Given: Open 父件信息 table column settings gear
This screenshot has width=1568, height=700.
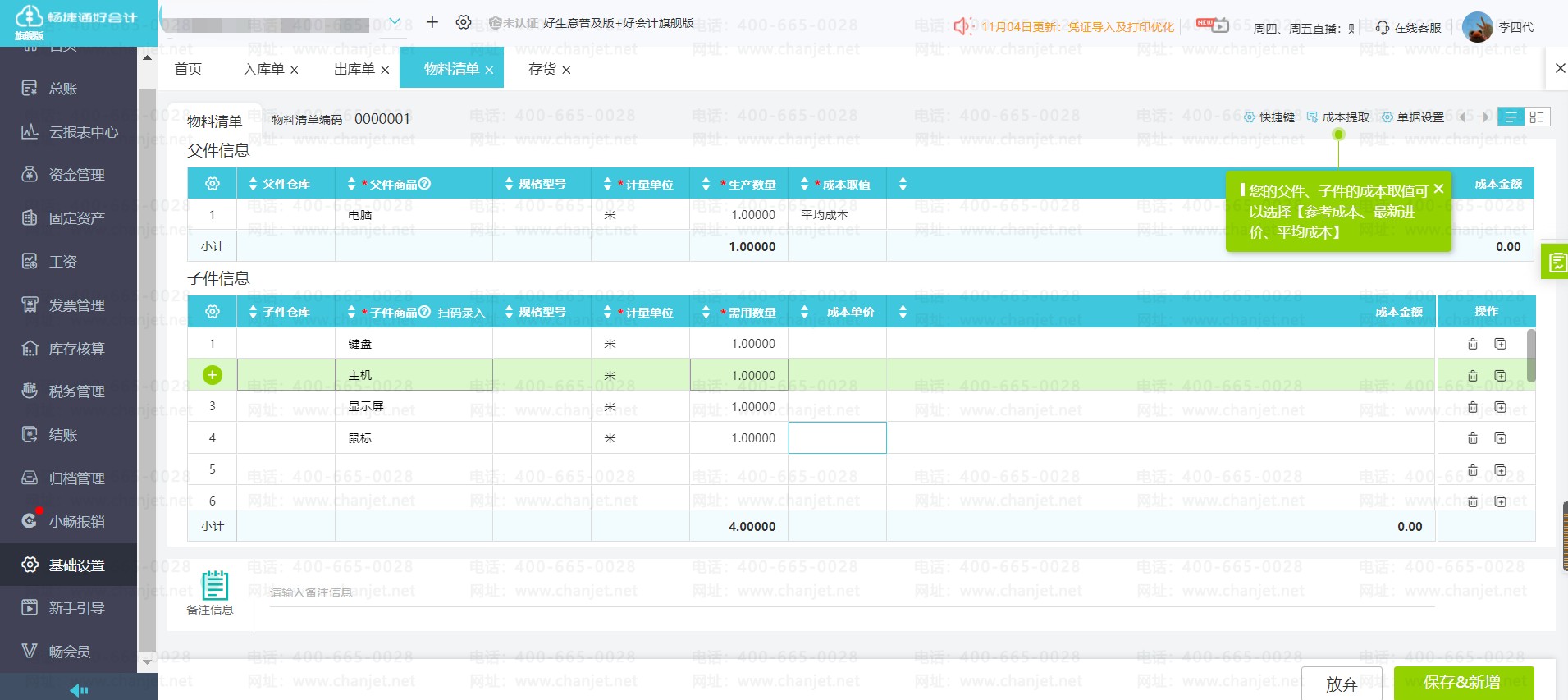Looking at the screenshot, I should pos(213,184).
